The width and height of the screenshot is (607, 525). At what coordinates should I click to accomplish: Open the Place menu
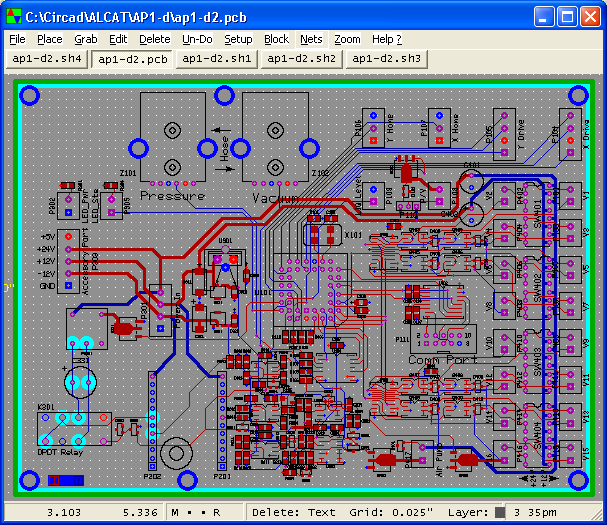[x=50, y=39]
